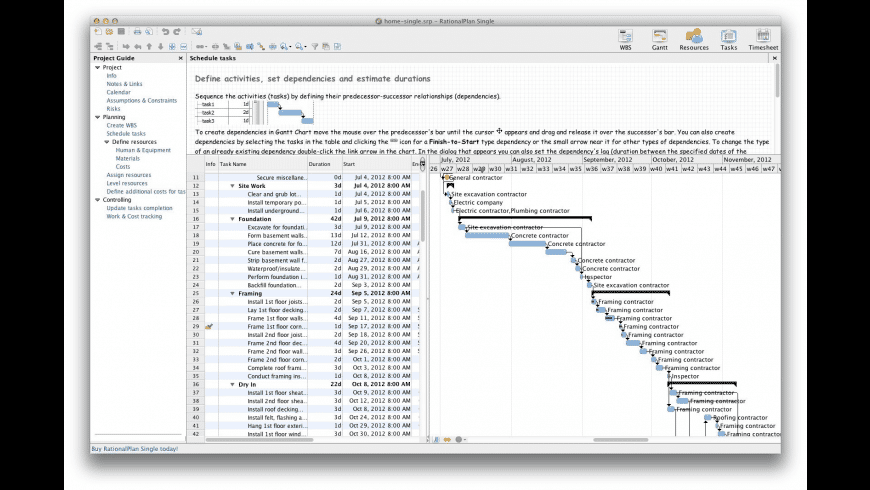Open the Tasks view
Viewport: 870px width, 490px height.
[x=729, y=40]
